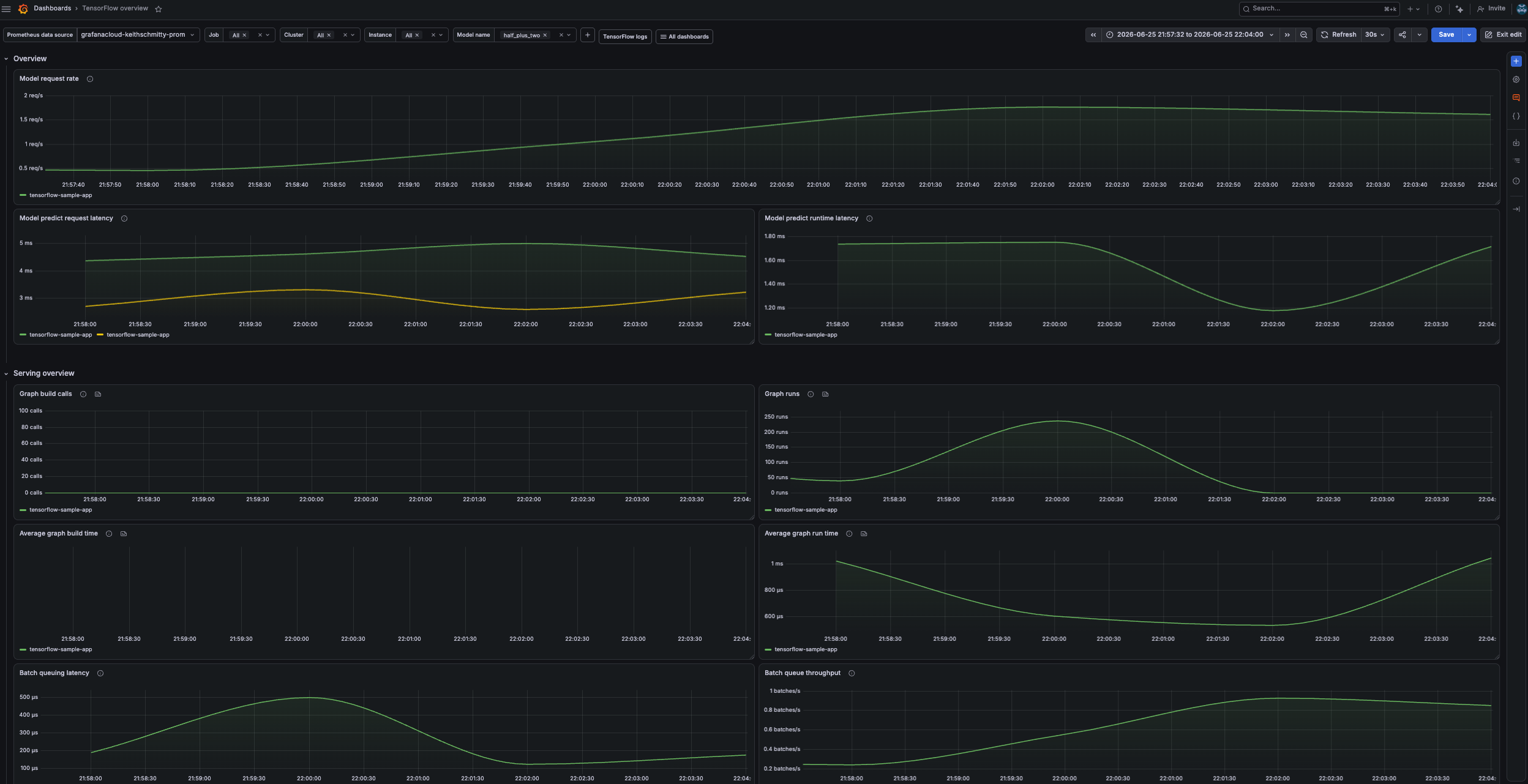
Task: Remove the half_plus_two model name tag
Action: pos(545,35)
